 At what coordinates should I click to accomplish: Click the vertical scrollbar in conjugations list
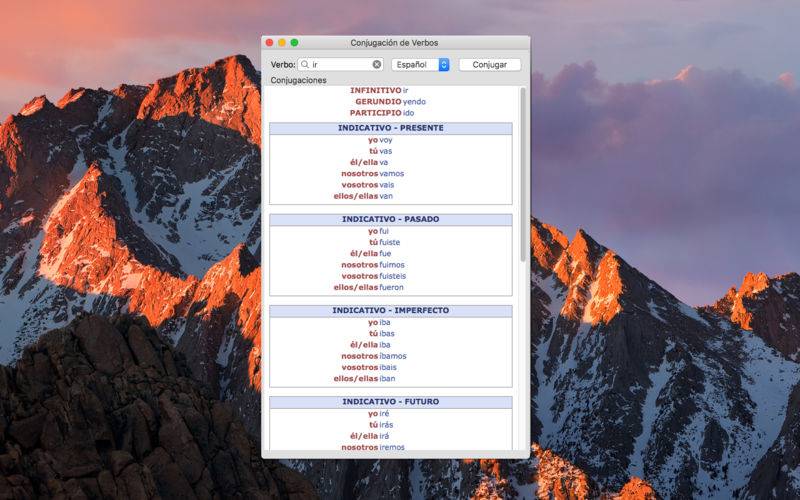click(x=522, y=176)
